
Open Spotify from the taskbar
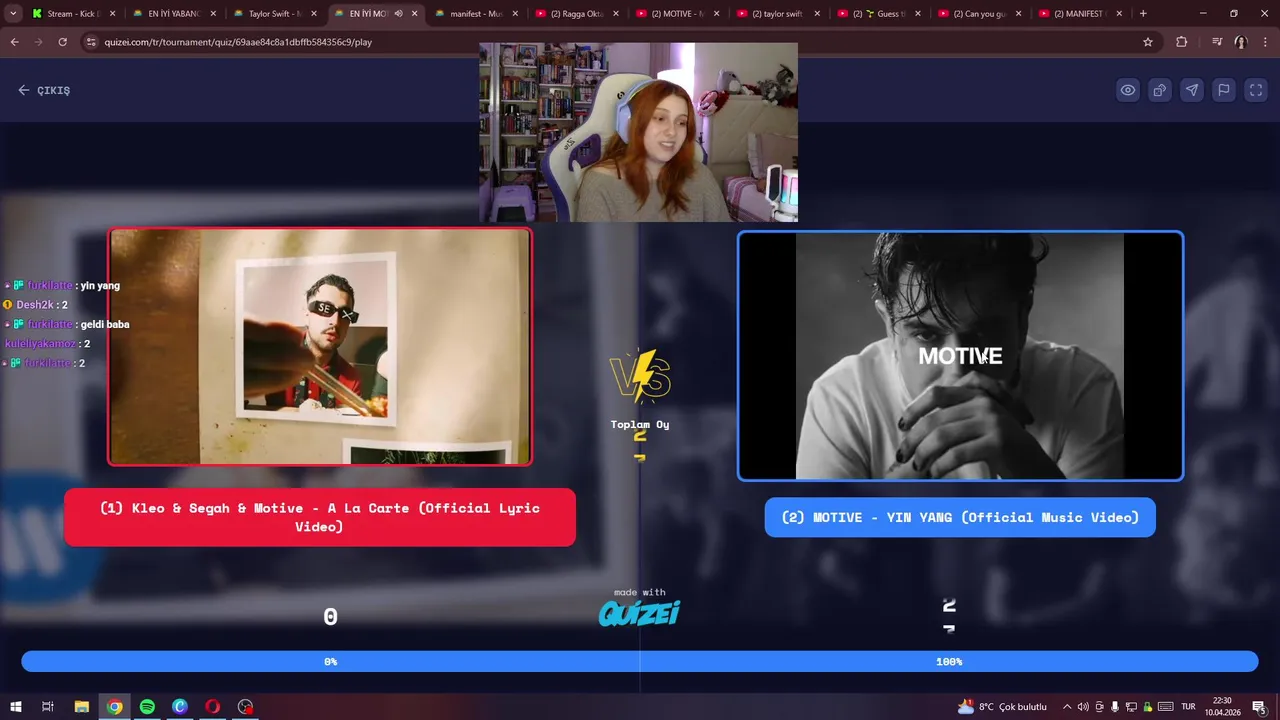pyautogui.click(x=147, y=707)
